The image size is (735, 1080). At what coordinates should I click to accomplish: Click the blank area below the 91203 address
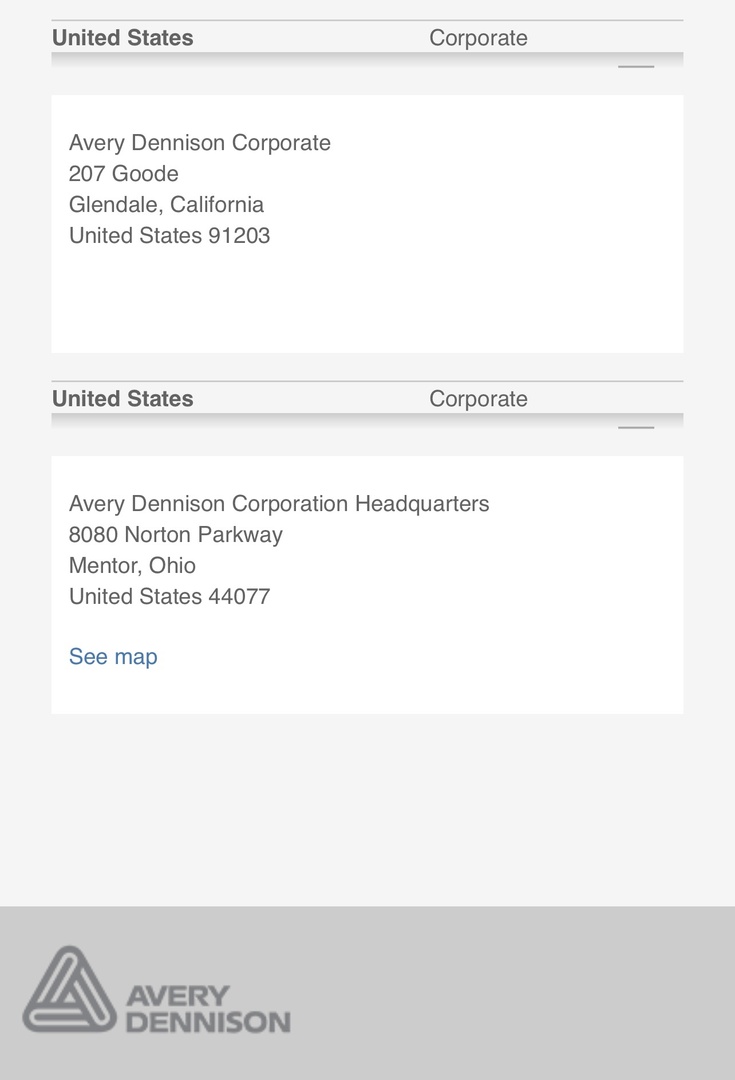(367, 300)
